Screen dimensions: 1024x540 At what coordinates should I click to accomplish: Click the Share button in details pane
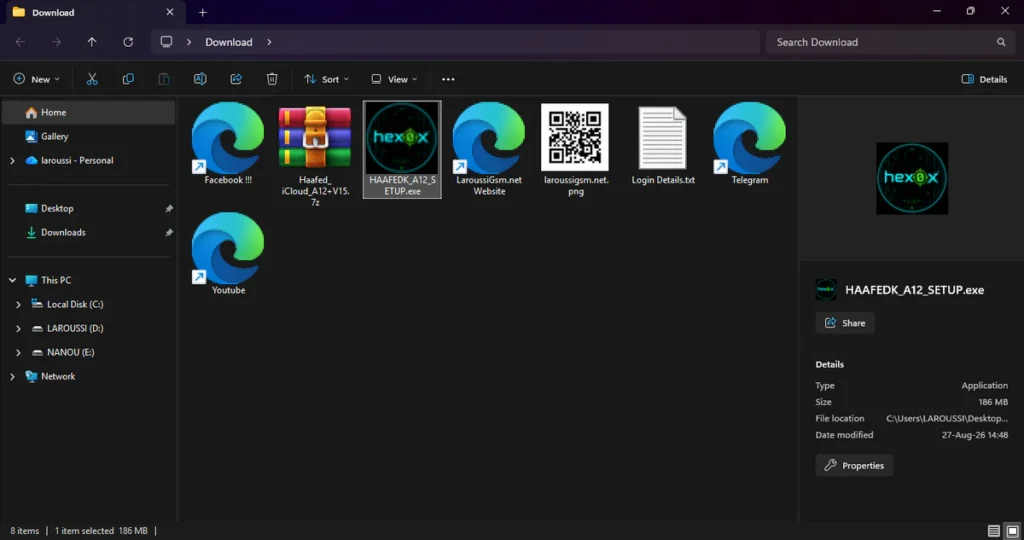coord(844,323)
